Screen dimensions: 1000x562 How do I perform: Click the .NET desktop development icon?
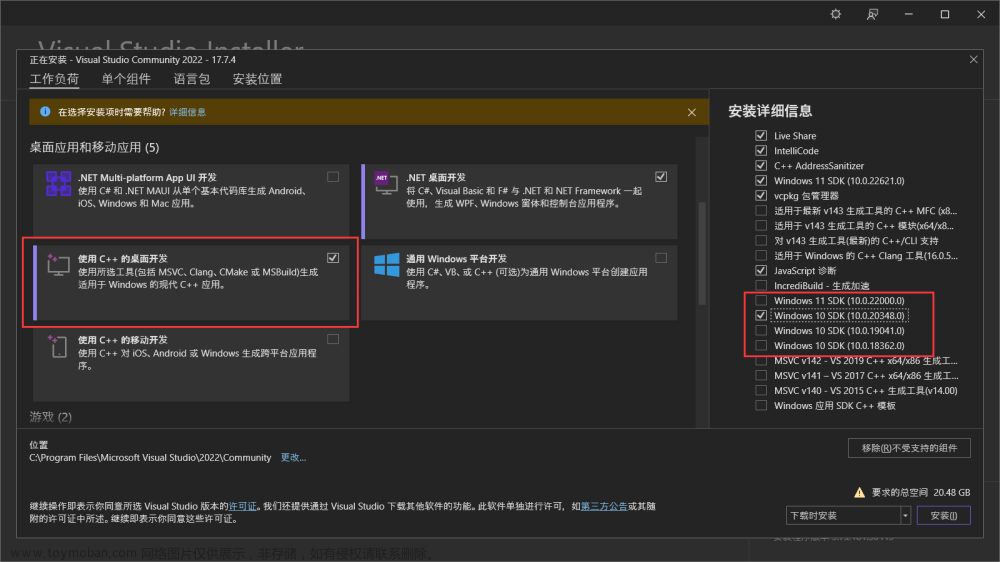point(386,184)
